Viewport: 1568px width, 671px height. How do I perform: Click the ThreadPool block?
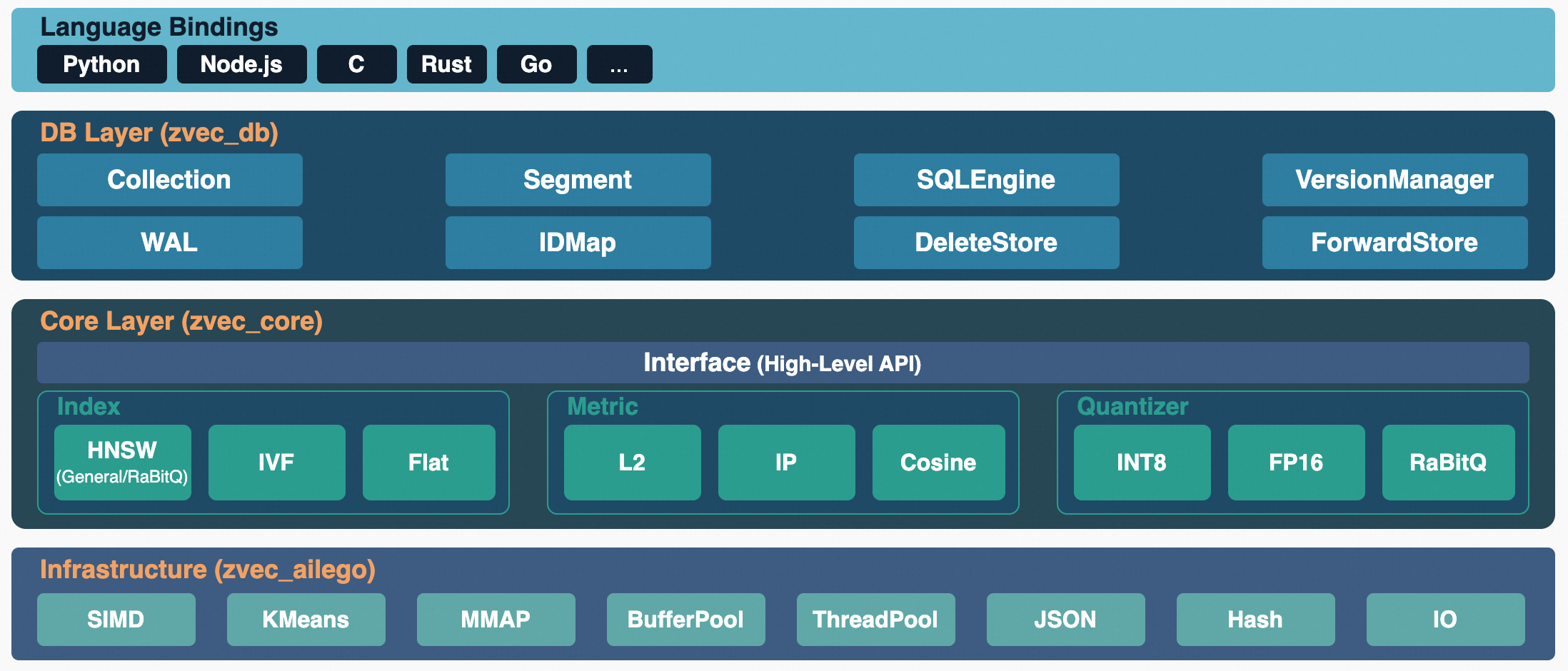(x=875, y=619)
